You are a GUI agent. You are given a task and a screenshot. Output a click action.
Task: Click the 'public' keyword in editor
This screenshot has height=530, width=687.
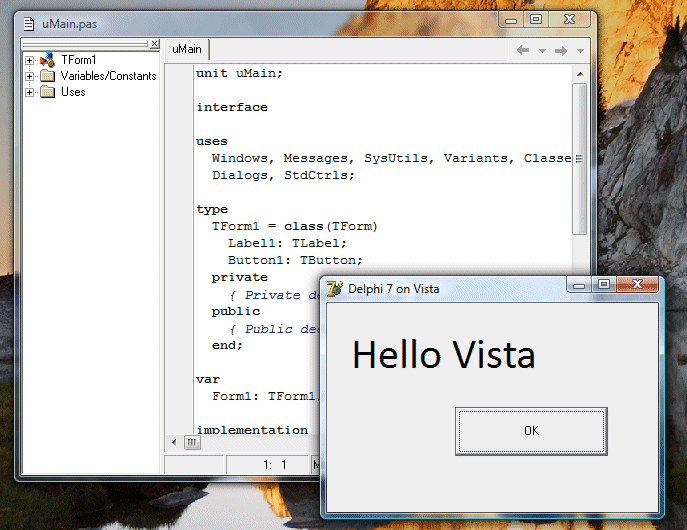click(x=236, y=311)
